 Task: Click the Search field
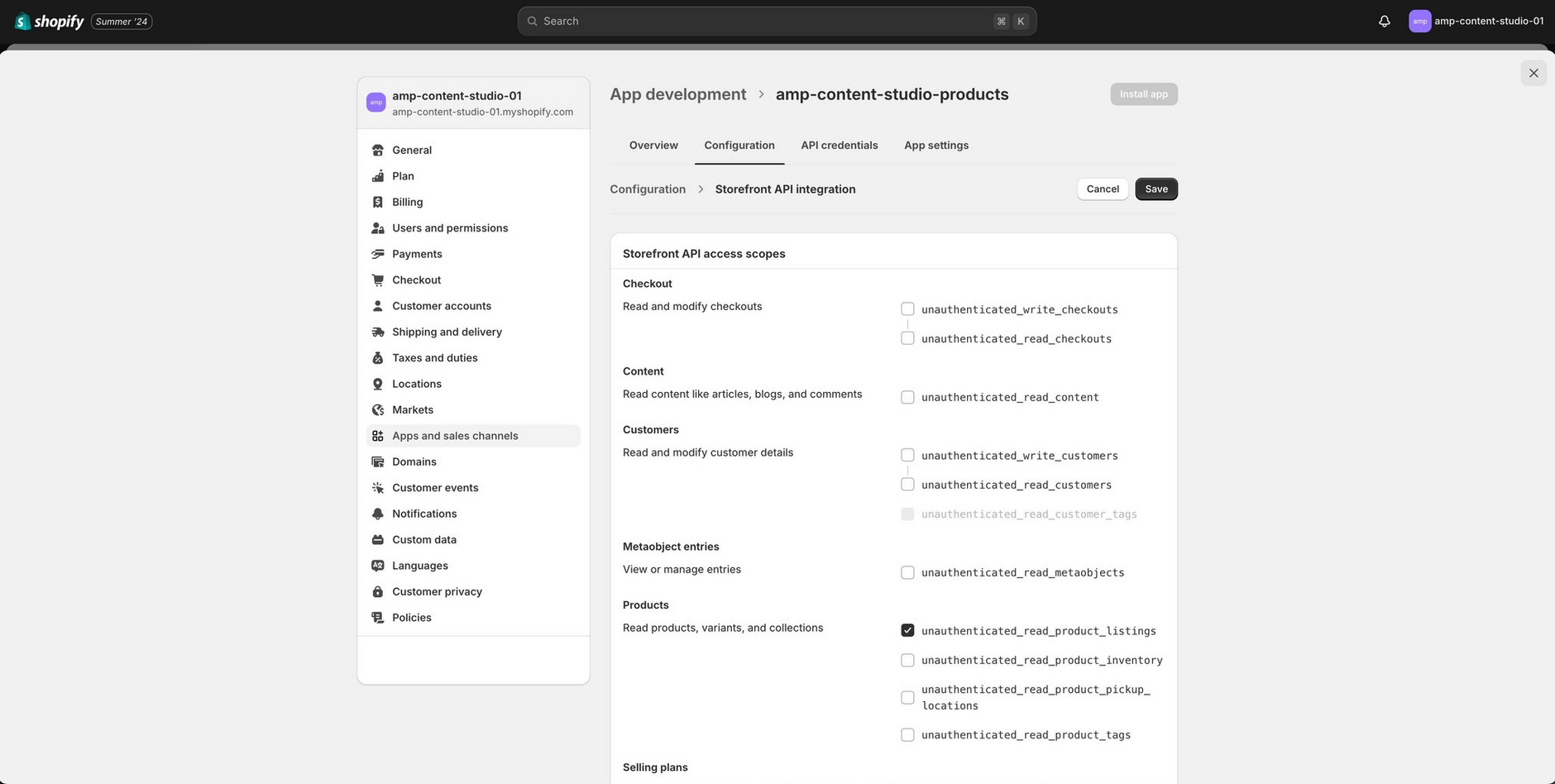[777, 22]
